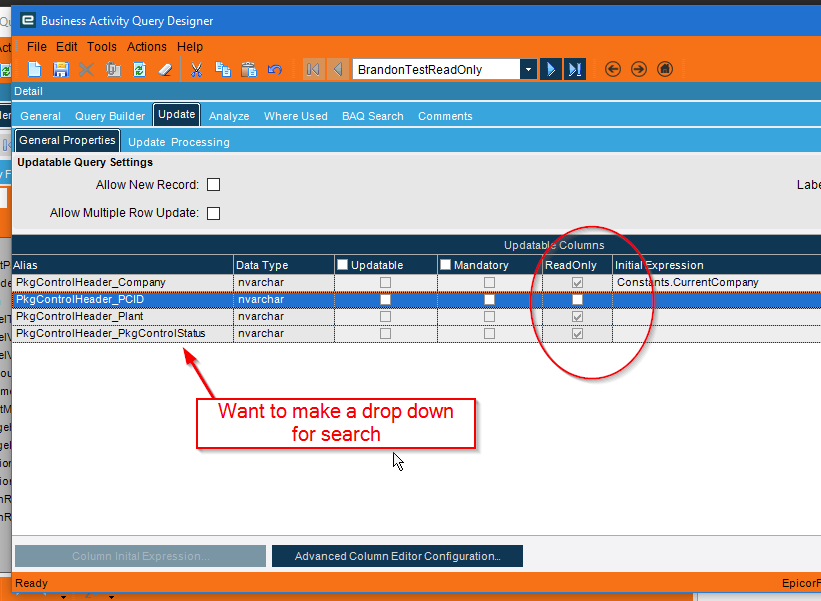Click Advanced Column Editor Configuration button

click(x=397, y=556)
